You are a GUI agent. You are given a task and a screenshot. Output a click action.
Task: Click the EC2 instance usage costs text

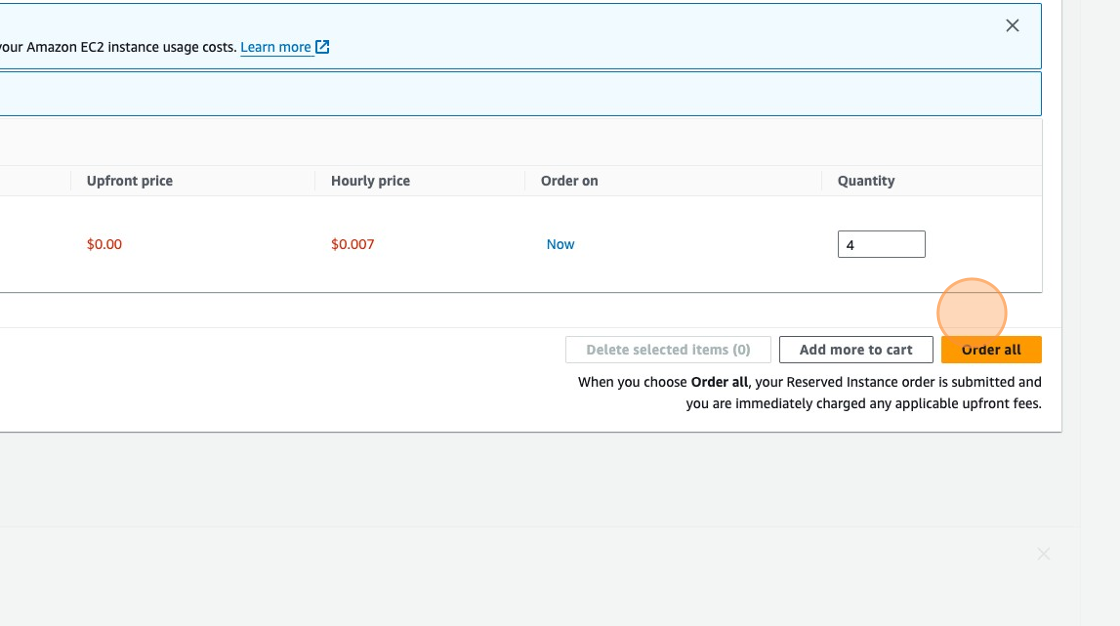[120, 47]
